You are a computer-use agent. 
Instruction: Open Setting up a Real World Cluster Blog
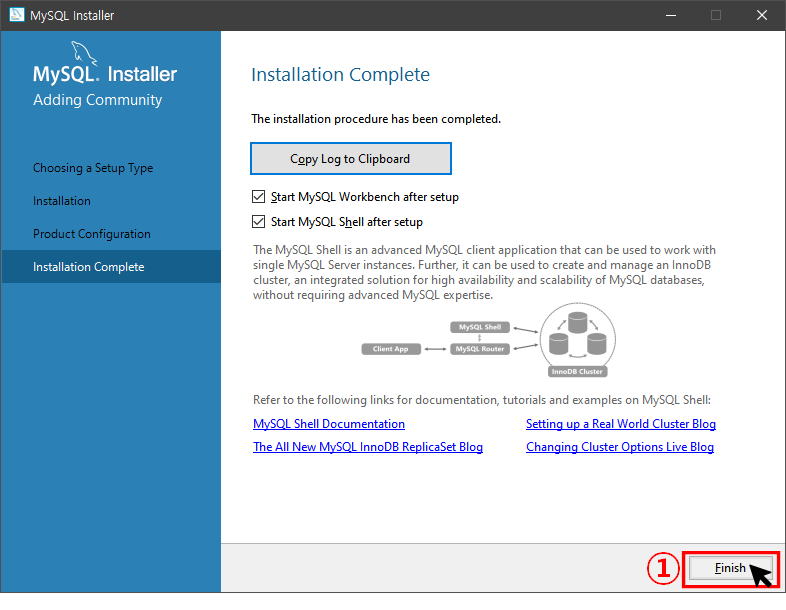(x=621, y=424)
